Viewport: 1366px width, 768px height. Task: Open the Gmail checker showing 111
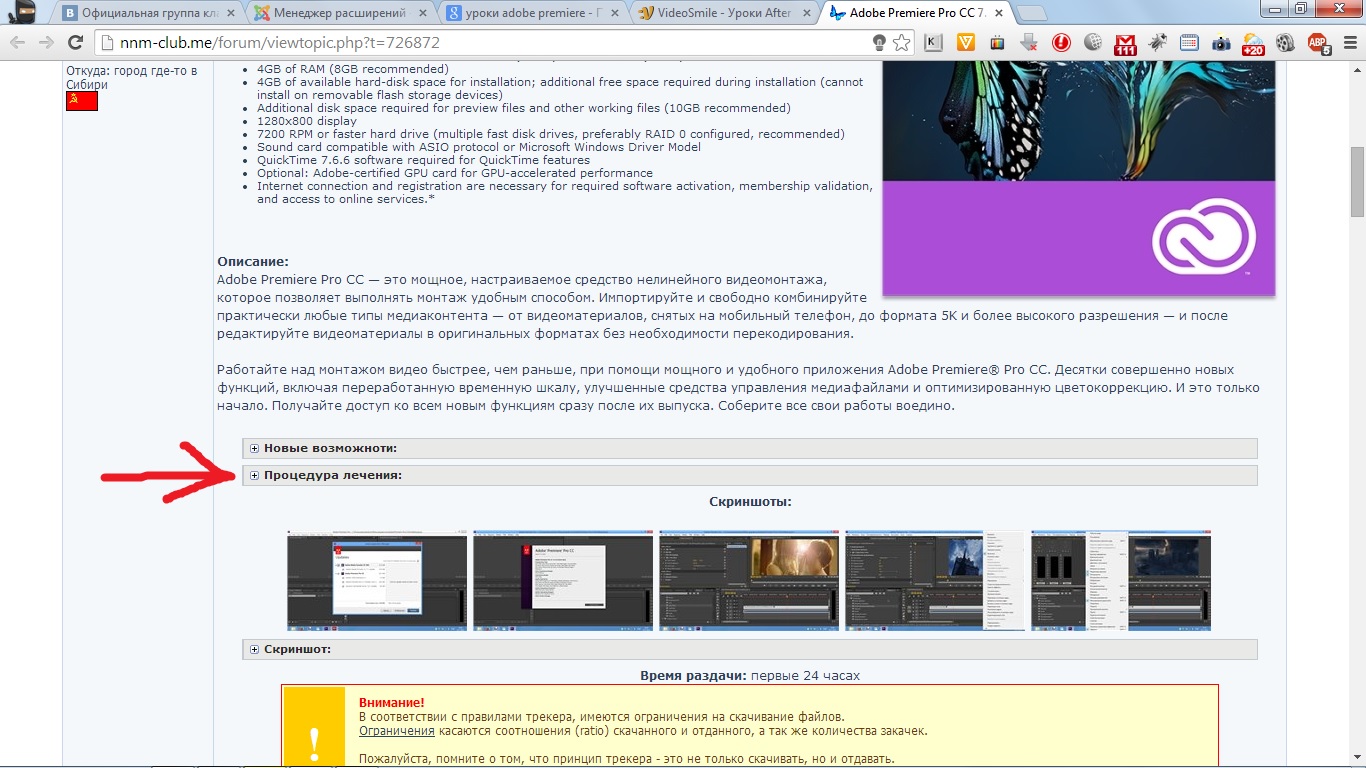pyautogui.click(x=1125, y=44)
